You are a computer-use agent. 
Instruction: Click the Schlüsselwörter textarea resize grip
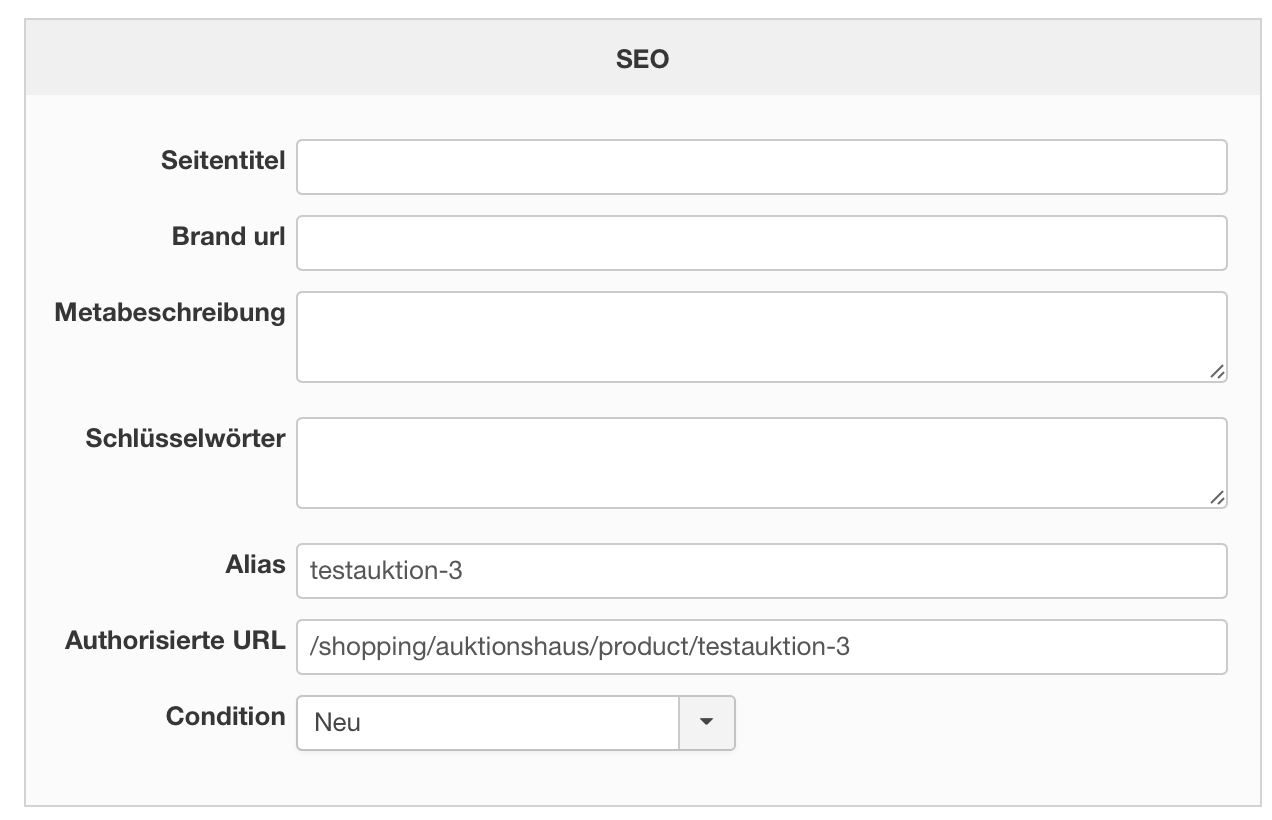pyautogui.click(x=1216, y=498)
